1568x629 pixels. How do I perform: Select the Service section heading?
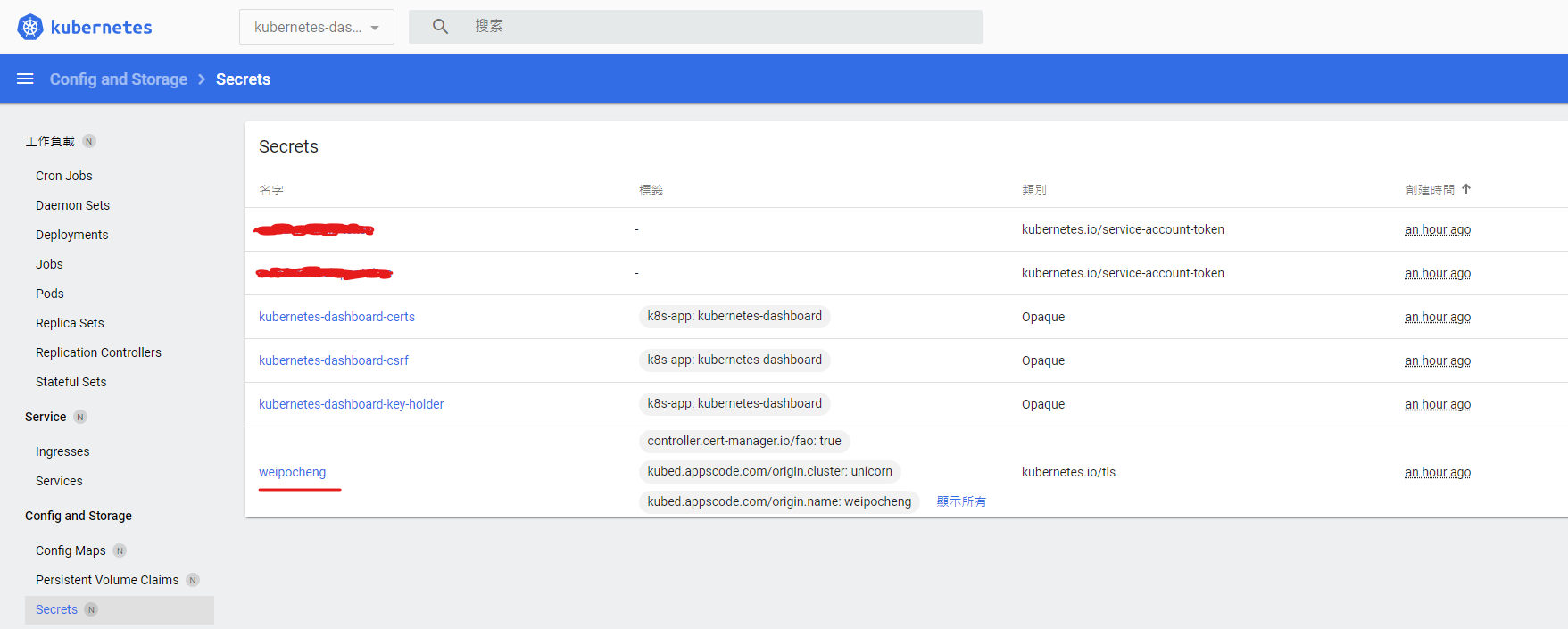coord(46,417)
